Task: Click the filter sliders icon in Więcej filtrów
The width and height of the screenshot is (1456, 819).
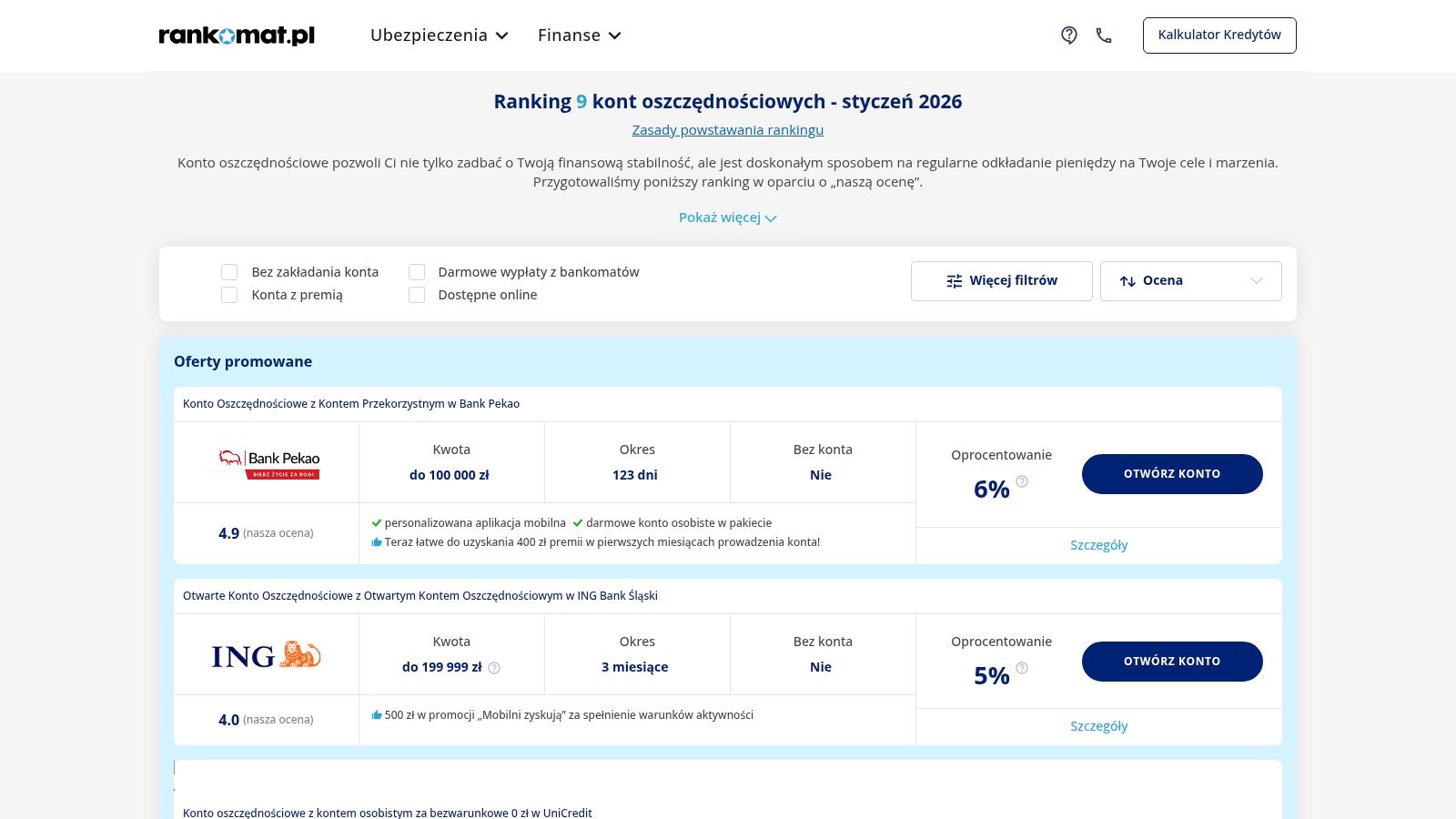Action: pos(955,281)
